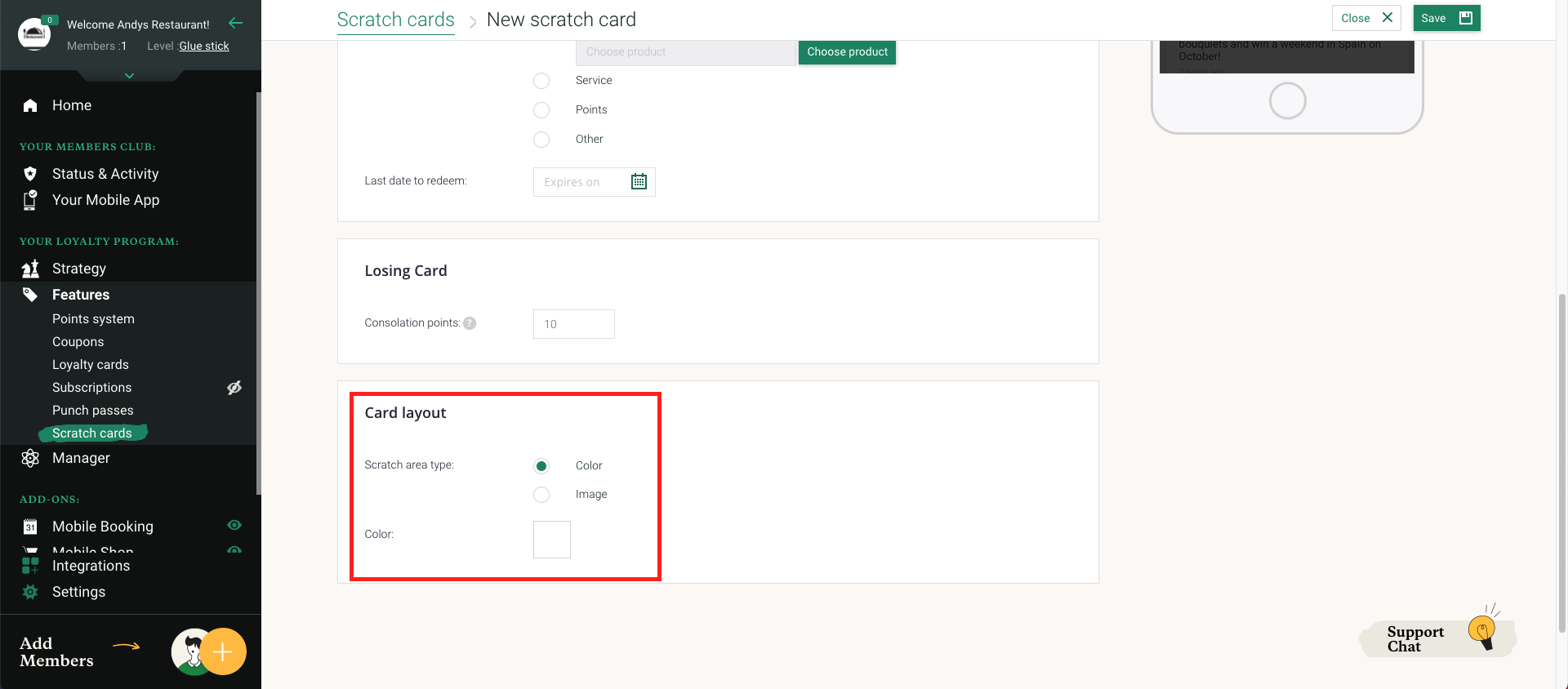The height and width of the screenshot is (689, 1568).
Task: Open the Coupons menu item
Action: click(x=78, y=342)
